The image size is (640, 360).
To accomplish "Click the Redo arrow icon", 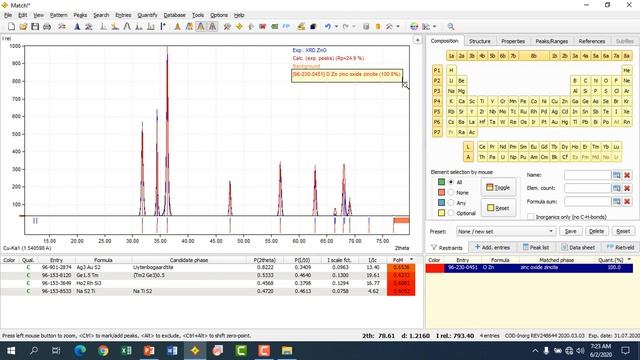I will [346, 27].
